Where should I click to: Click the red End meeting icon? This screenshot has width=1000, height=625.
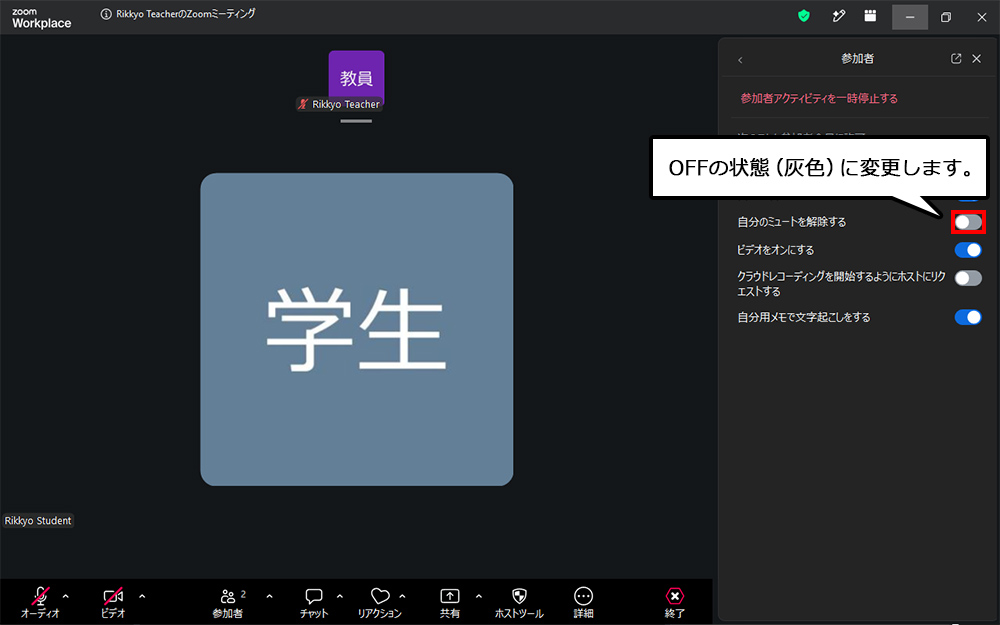click(674, 596)
